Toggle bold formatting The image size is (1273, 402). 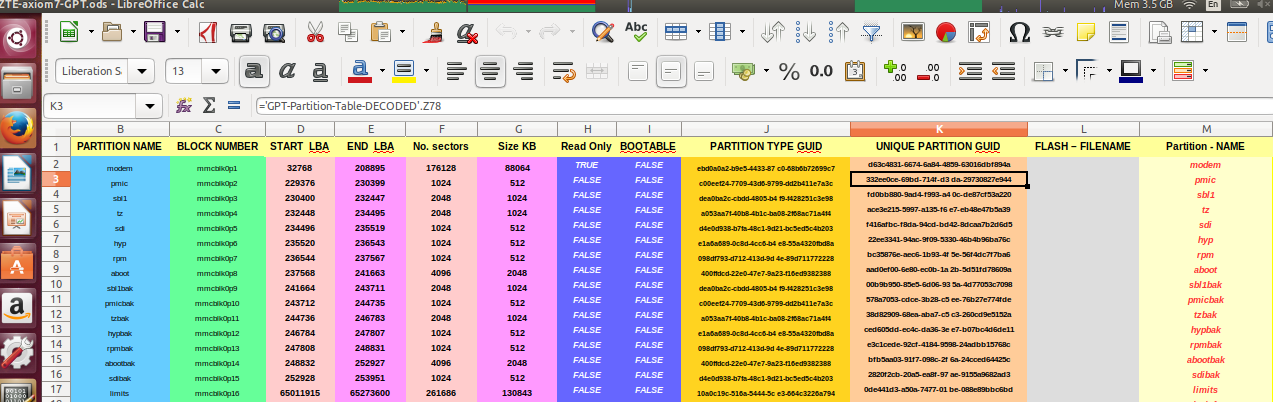click(255, 71)
